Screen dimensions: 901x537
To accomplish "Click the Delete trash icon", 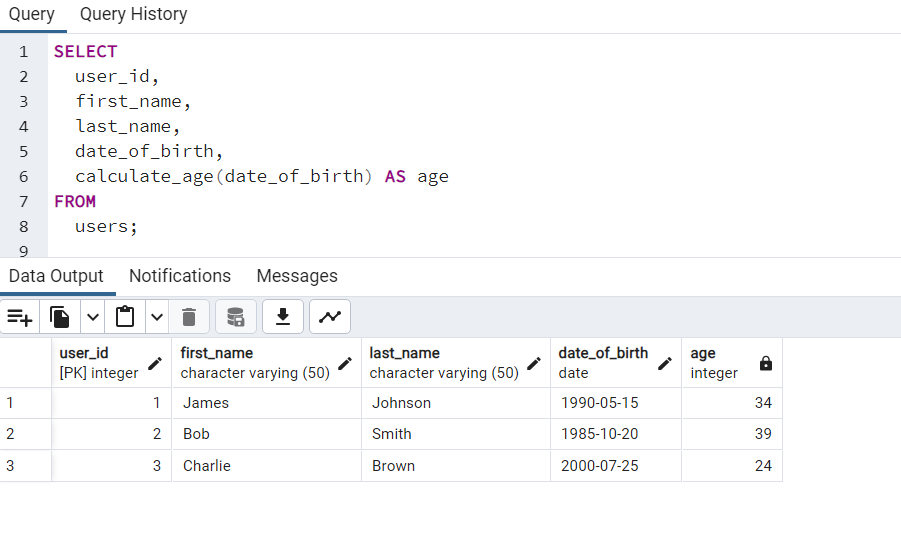I will pyautogui.click(x=189, y=318).
